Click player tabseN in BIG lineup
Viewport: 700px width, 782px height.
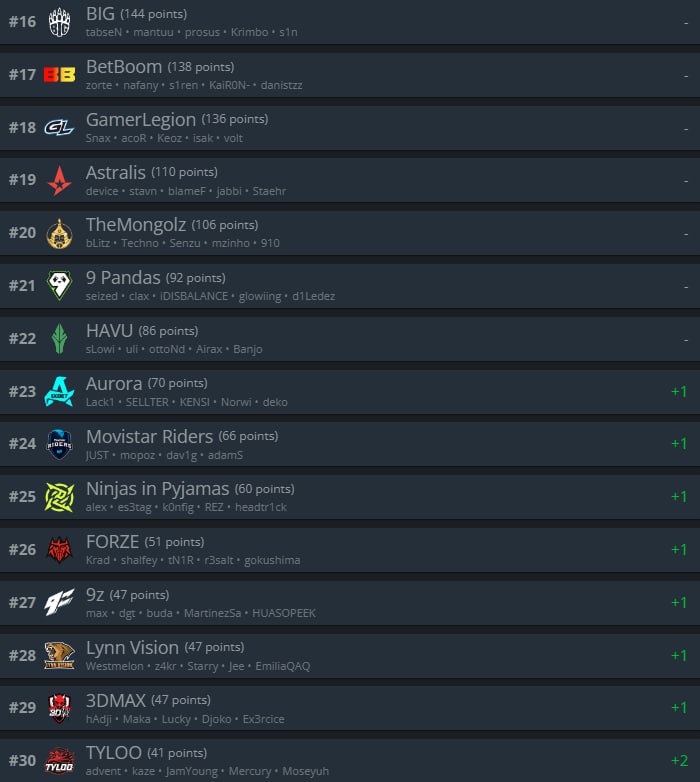[104, 32]
